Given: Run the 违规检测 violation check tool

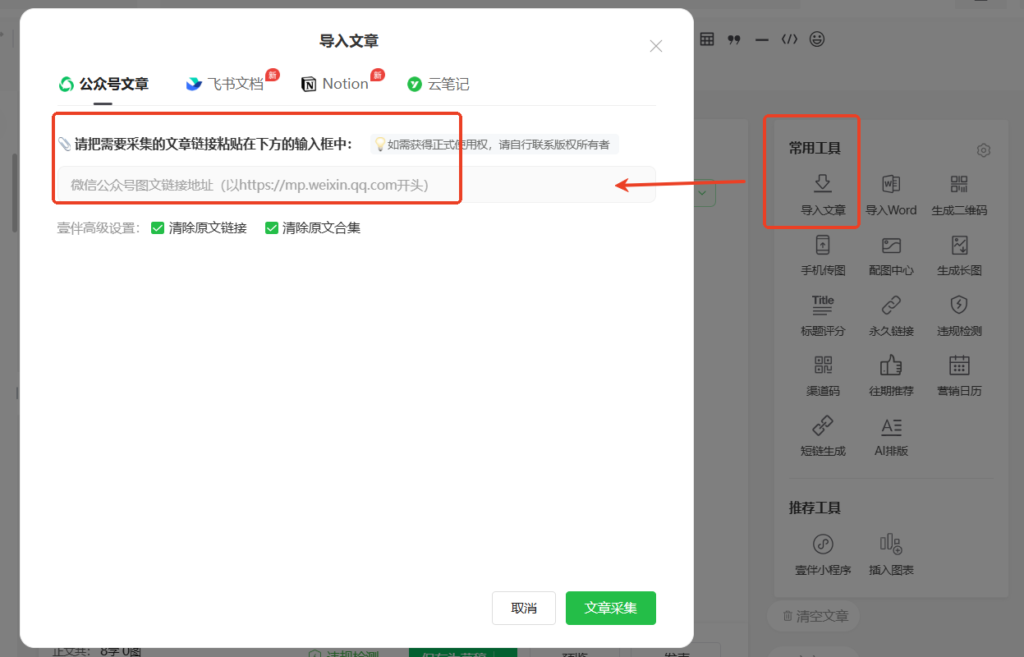Looking at the screenshot, I should tap(959, 315).
